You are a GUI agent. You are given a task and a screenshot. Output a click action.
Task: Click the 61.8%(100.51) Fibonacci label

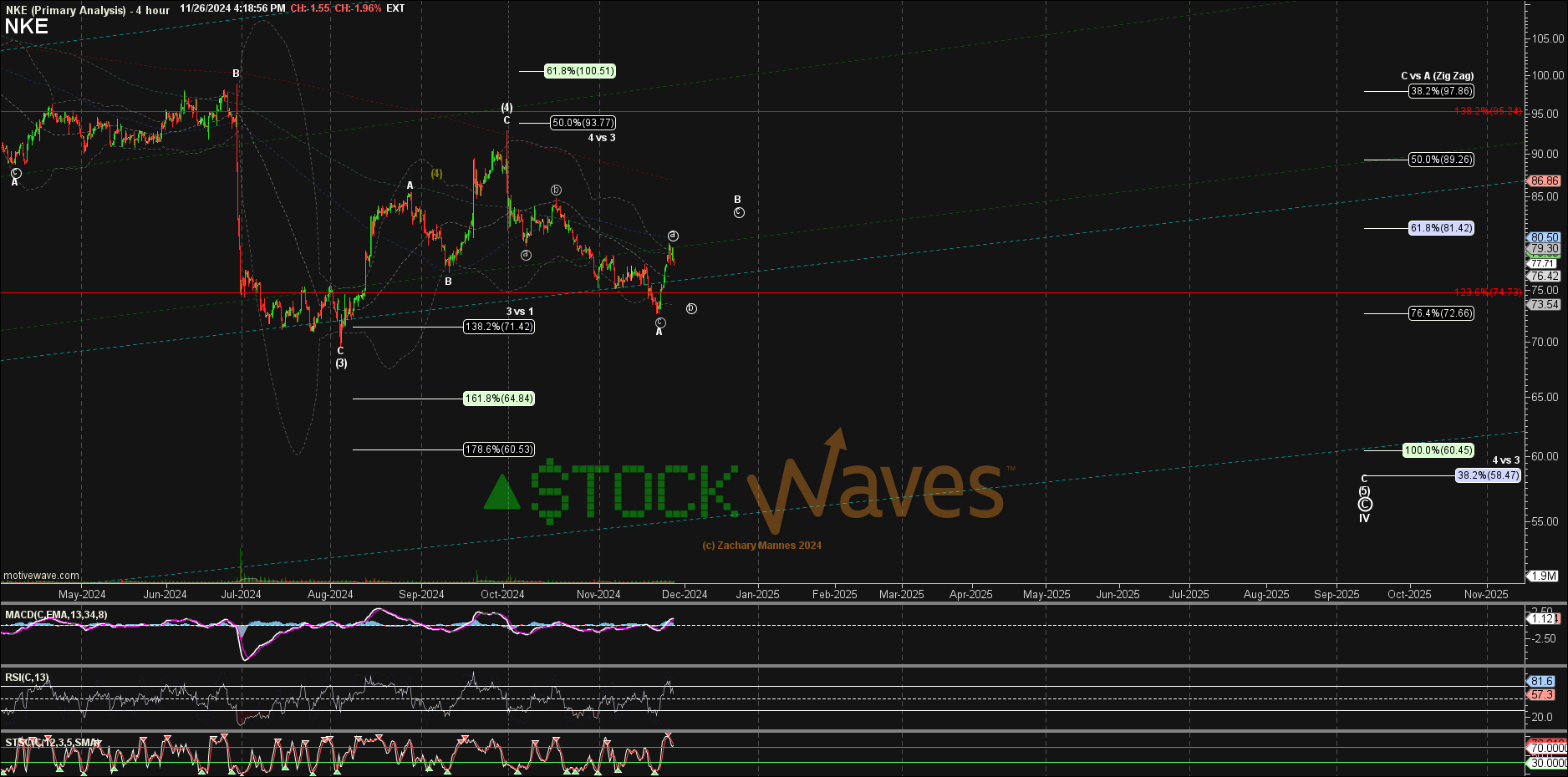point(580,71)
